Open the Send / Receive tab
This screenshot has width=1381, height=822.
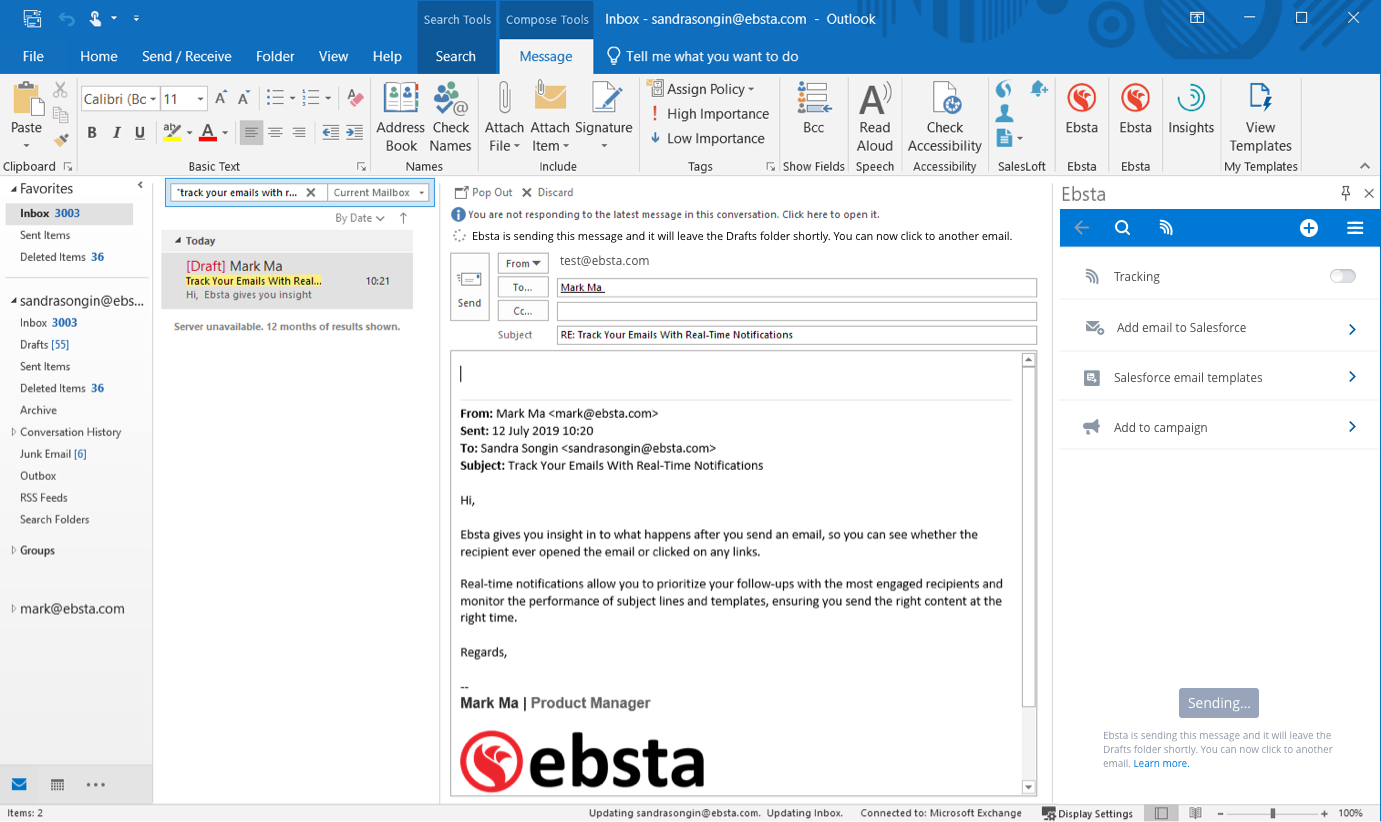(x=186, y=57)
